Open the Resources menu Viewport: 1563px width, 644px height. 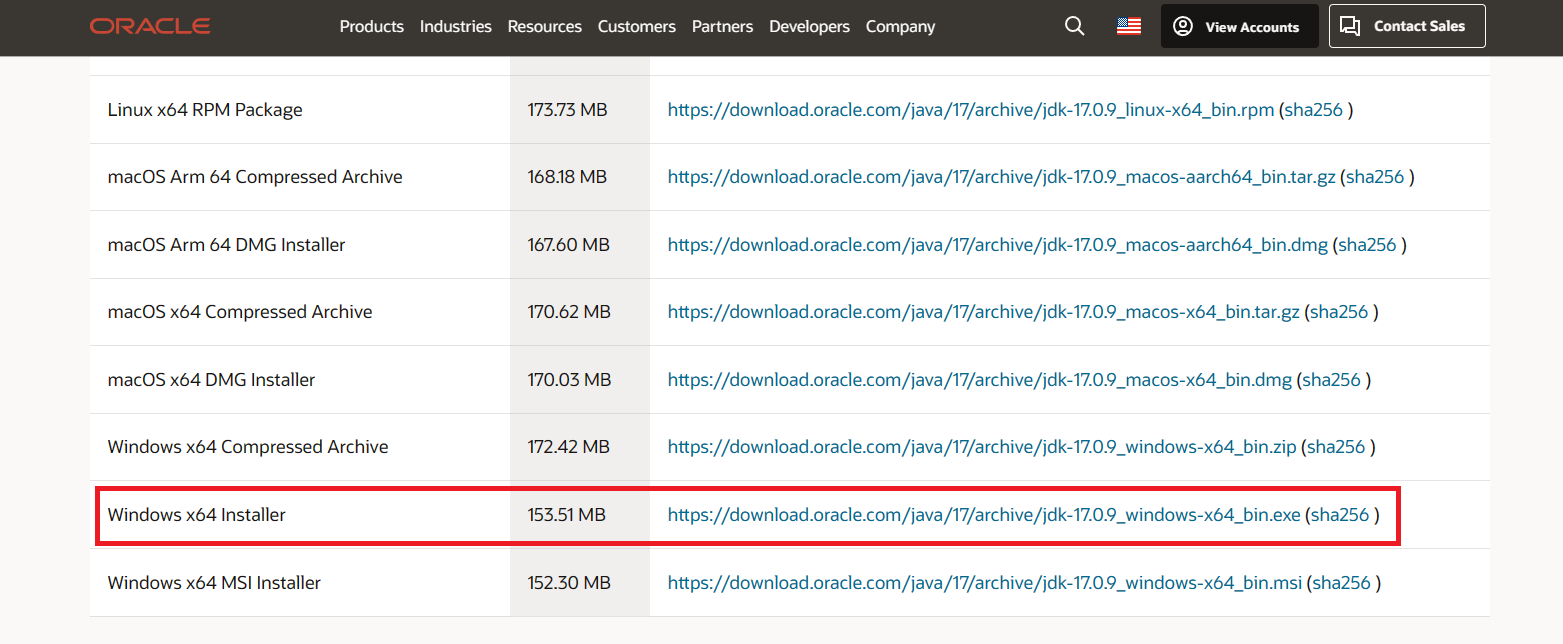point(544,27)
